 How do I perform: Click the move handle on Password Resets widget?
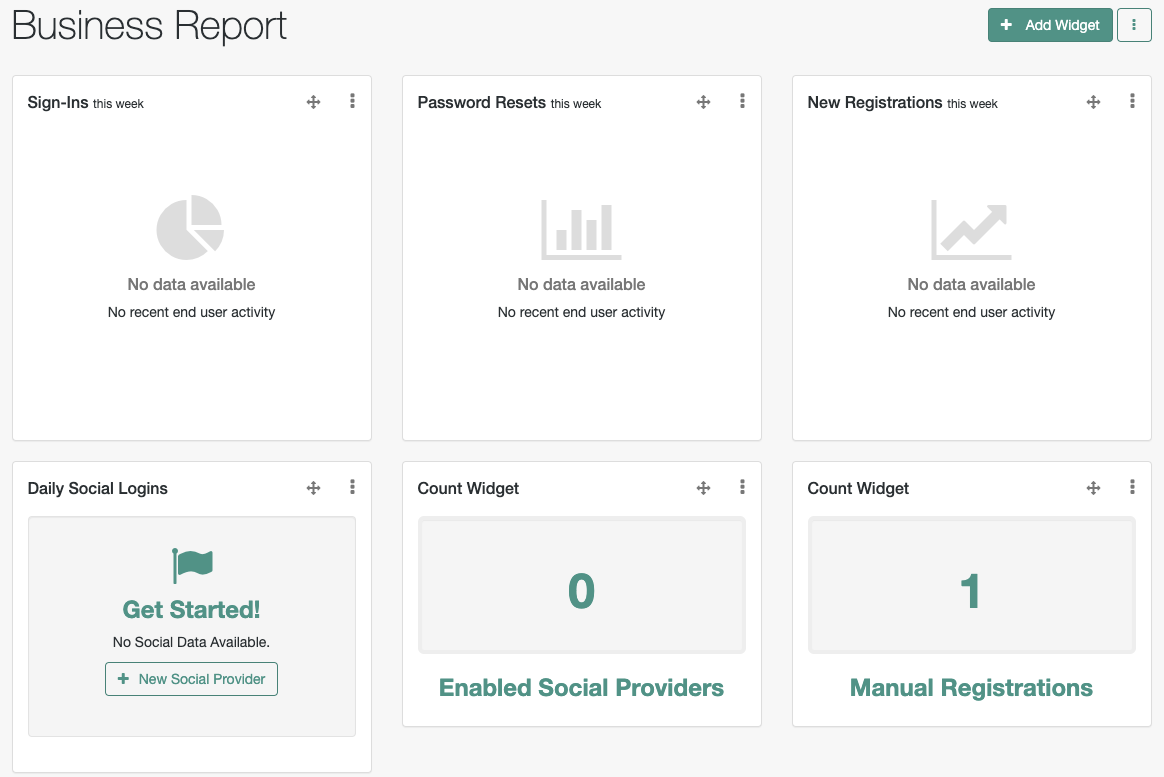[x=703, y=101]
